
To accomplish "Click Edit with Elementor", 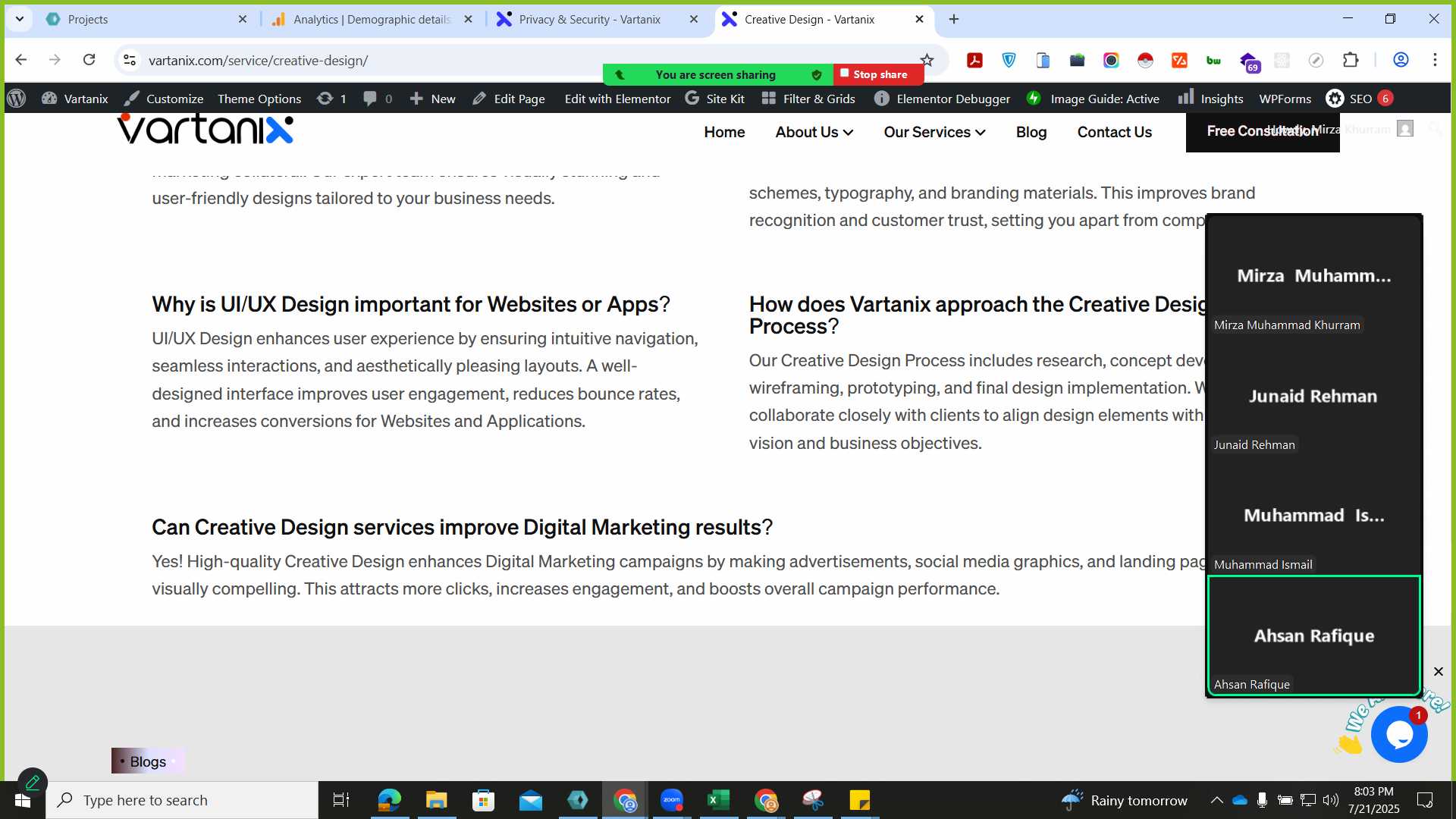I will [617, 99].
